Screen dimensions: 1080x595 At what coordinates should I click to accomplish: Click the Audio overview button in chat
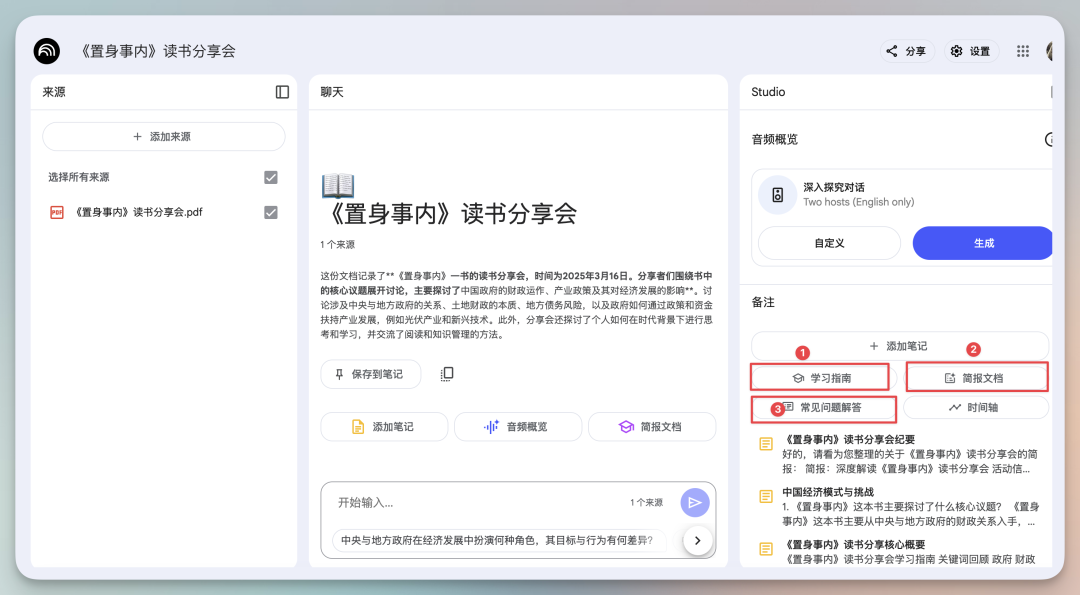click(x=517, y=427)
